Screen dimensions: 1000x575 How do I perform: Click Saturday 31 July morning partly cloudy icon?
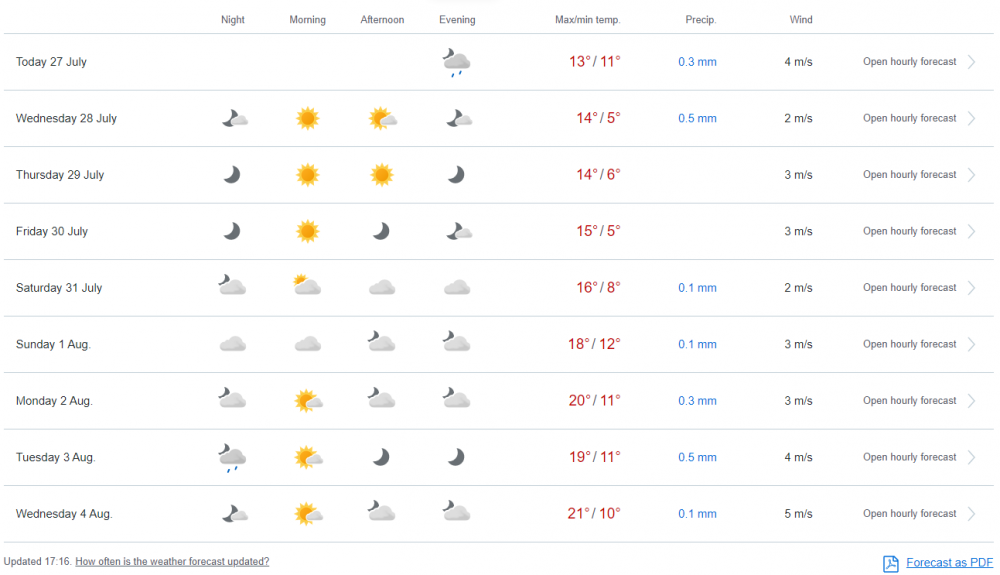tap(307, 287)
